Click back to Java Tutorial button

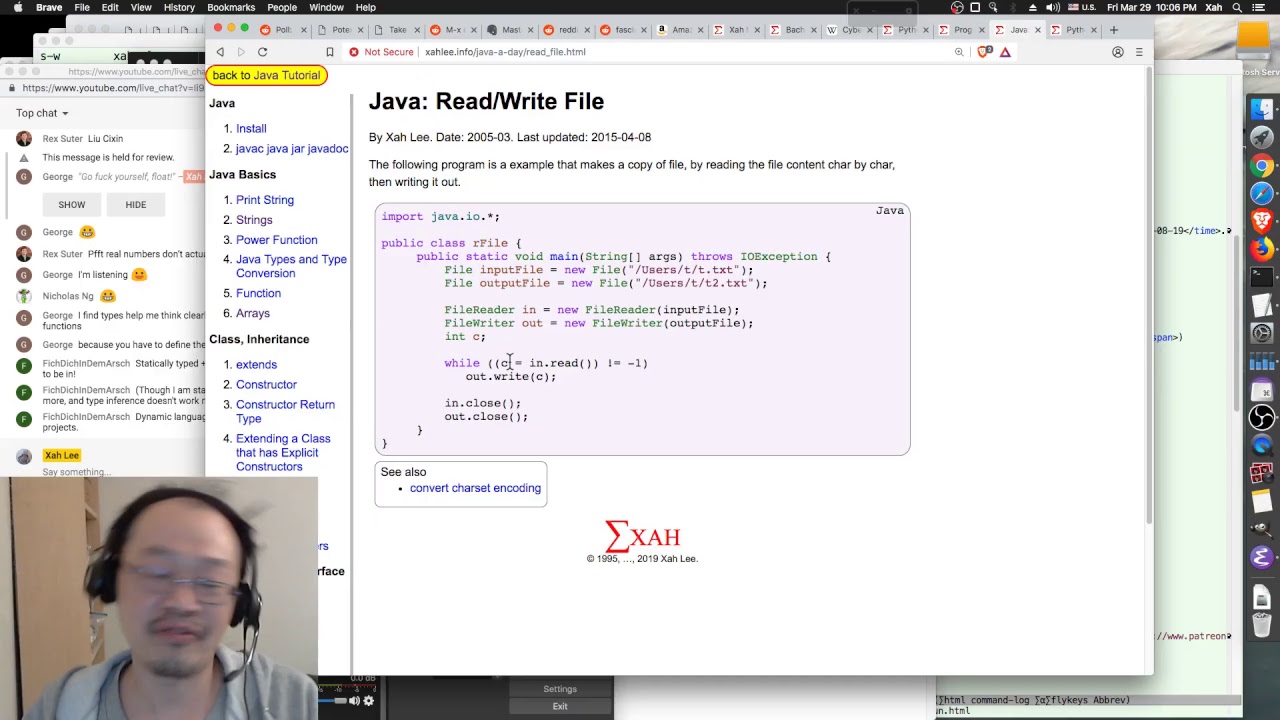tap(266, 75)
